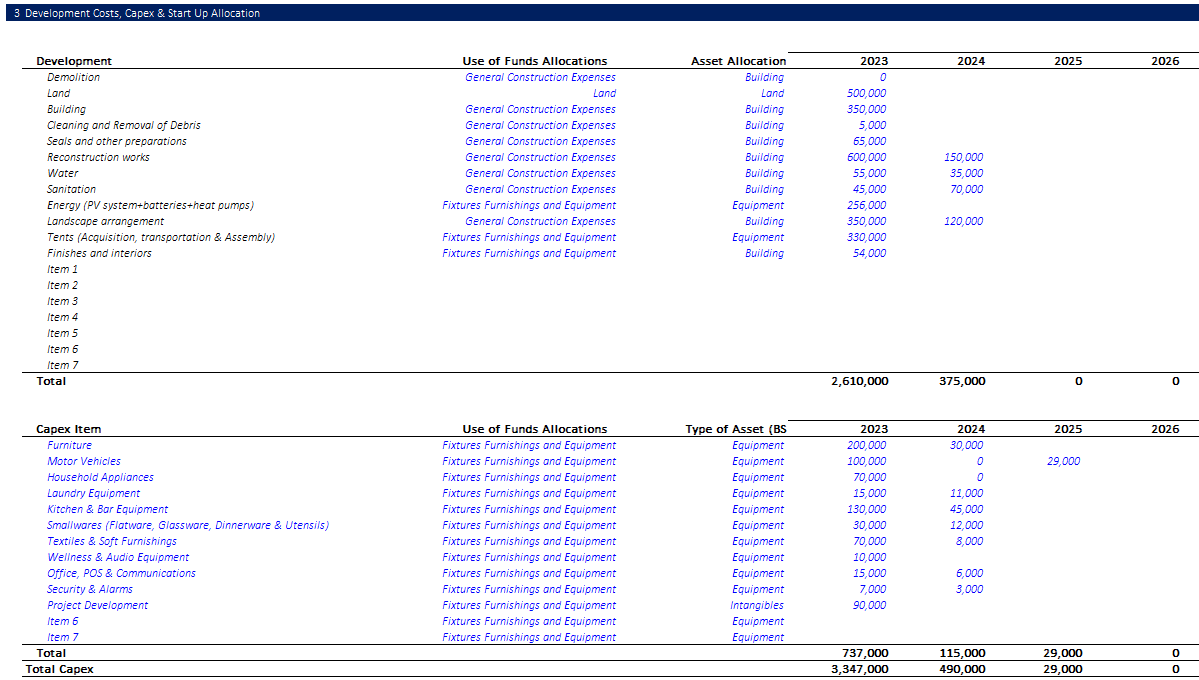Click the Land 2023 value of 500,000

(x=865, y=93)
